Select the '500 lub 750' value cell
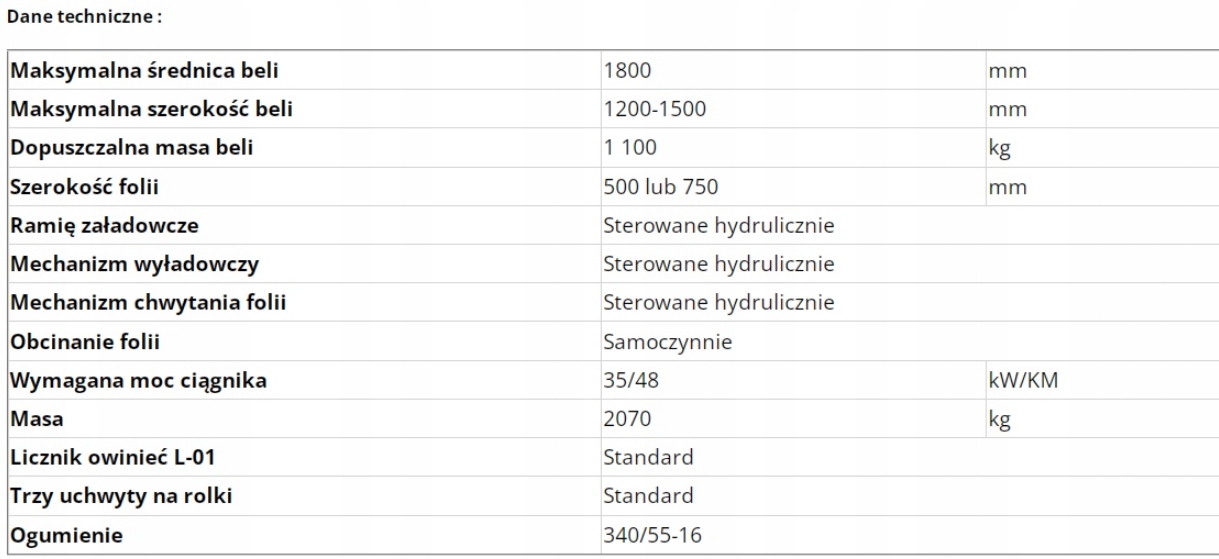The height and width of the screenshot is (559, 1219). [660, 186]
